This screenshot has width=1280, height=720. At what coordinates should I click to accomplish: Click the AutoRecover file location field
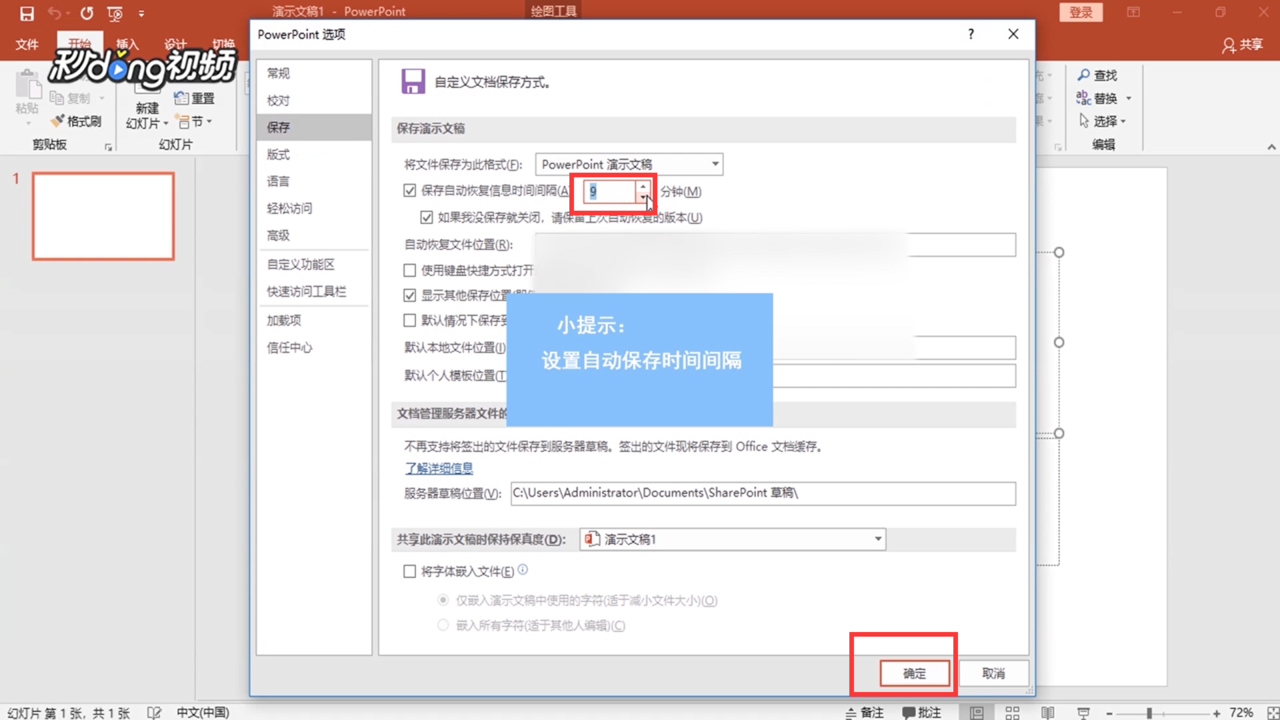point(775,245)
